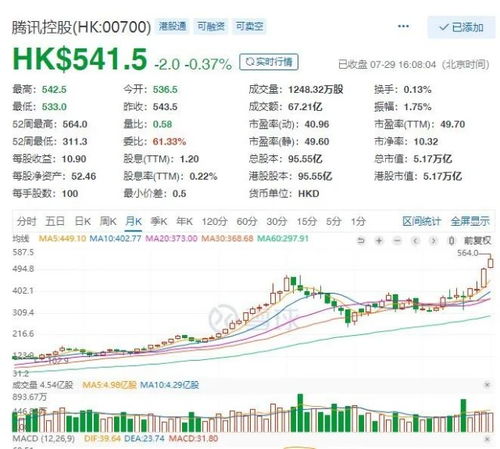Switch to the 日K chart tab
This screenshot has width=500, height=449.
click(83, 221)
